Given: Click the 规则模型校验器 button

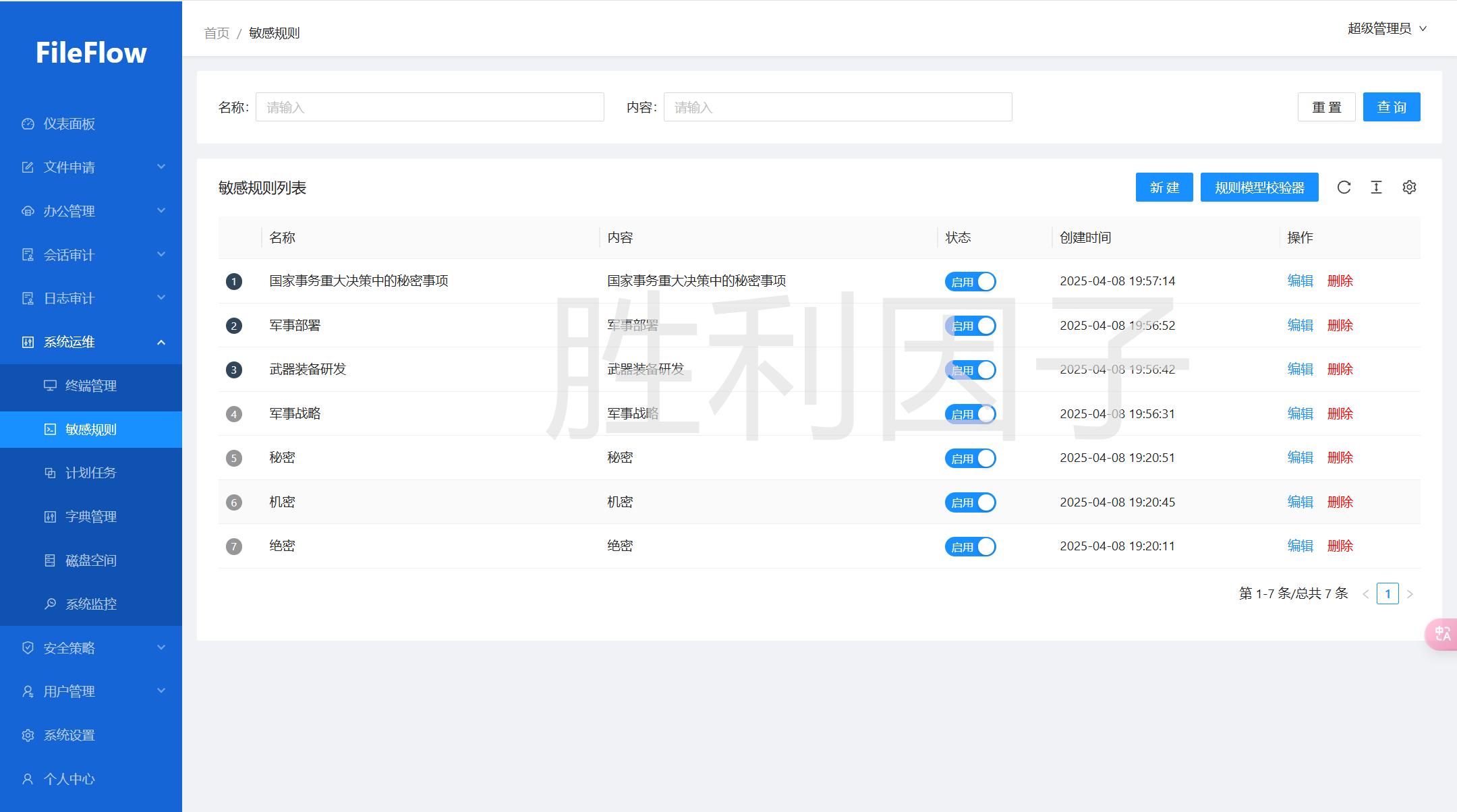Looking at the screenshot, I should (x=1259, y=187).
